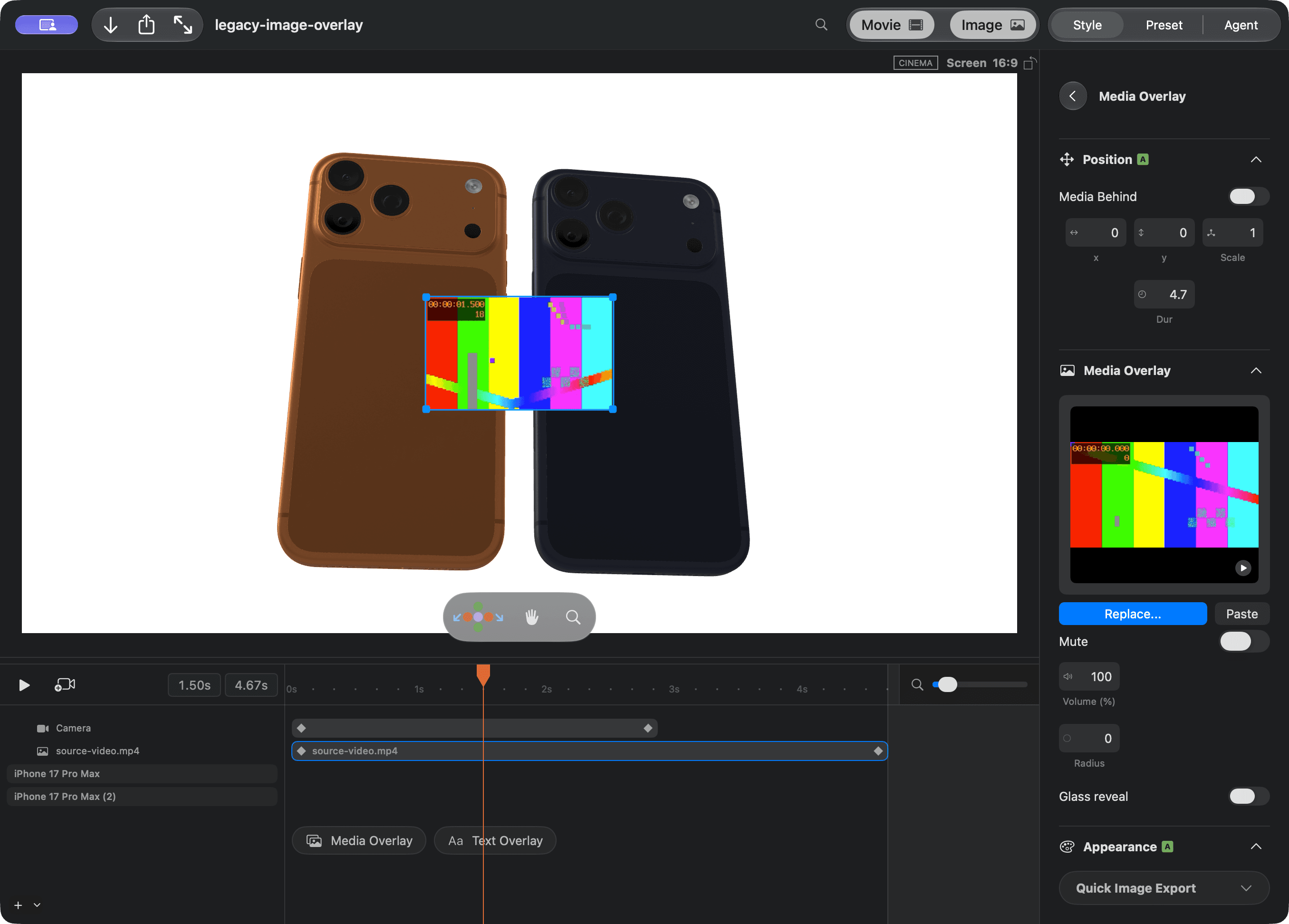Switch to Image mode
Viewport: 1289px width, 924px height.
coord(992,25)
